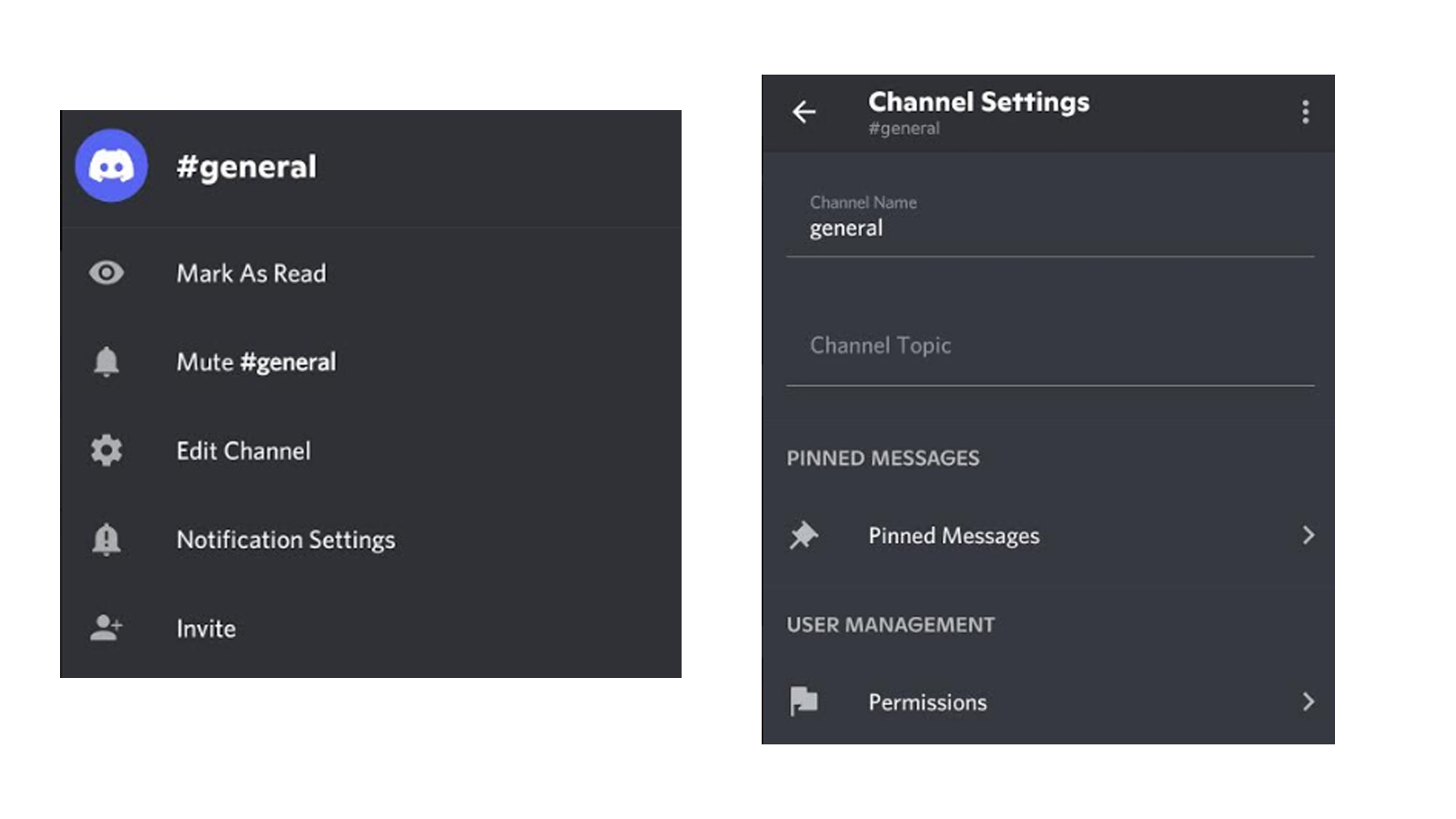Click the pushpin icon beside Pinned Messages
This screenshot has width=1456, height=819.
click(x=804, y=535)
